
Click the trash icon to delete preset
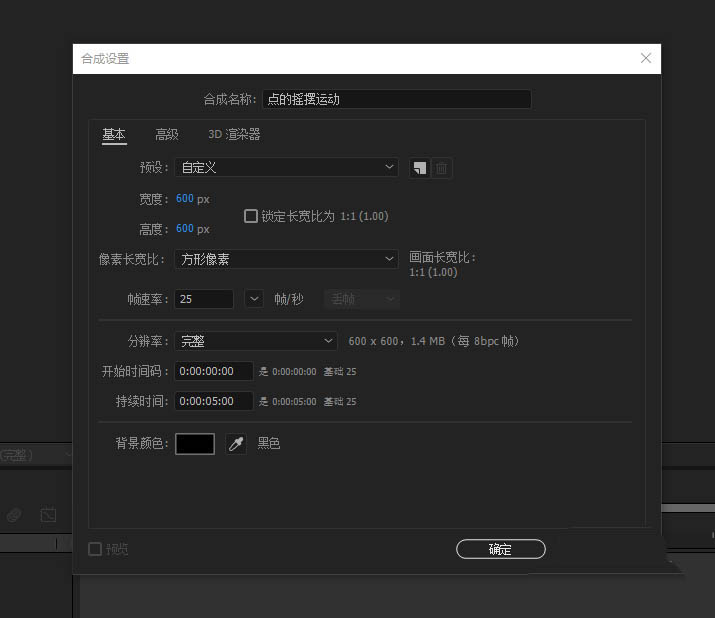click(x=441, y=168)
